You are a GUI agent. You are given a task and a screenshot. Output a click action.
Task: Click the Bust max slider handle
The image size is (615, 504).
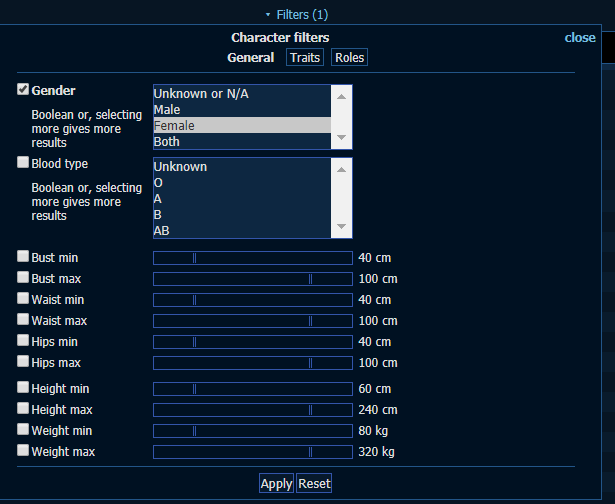click(310, 279)
